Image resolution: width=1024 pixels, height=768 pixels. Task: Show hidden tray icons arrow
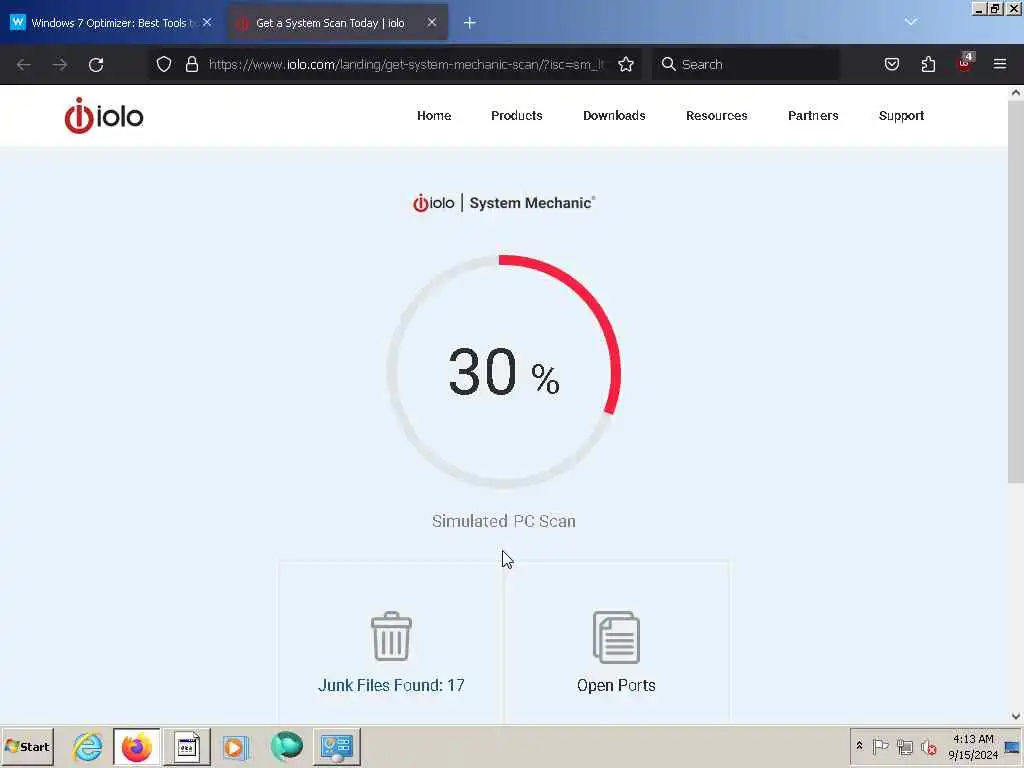[x=859, y=746]
